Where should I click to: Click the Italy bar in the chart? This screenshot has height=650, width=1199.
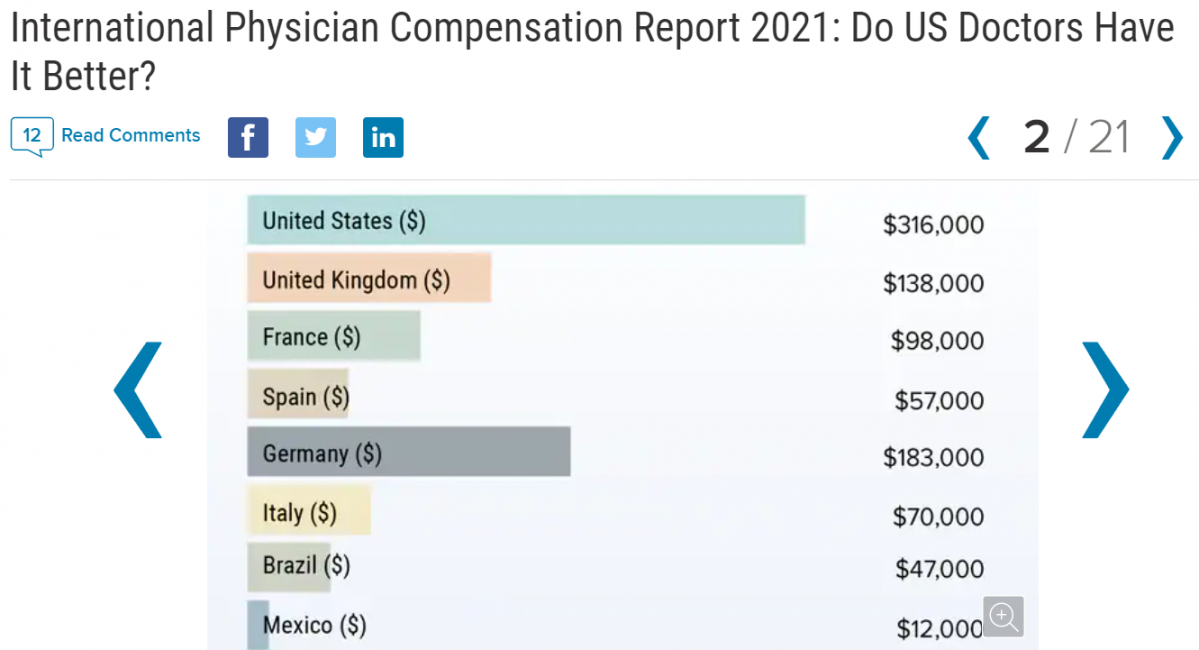coord(309,511)
